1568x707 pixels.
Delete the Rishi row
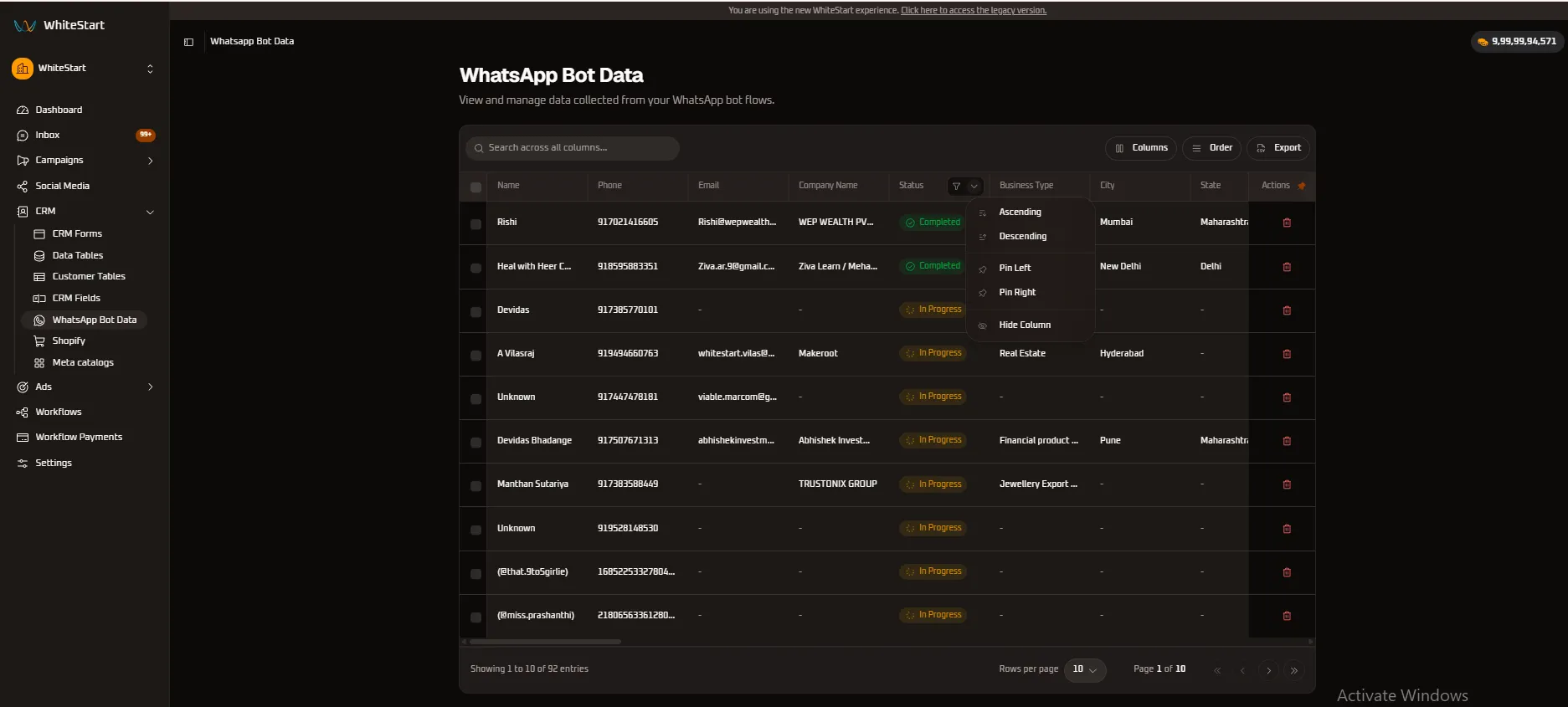1287,223
